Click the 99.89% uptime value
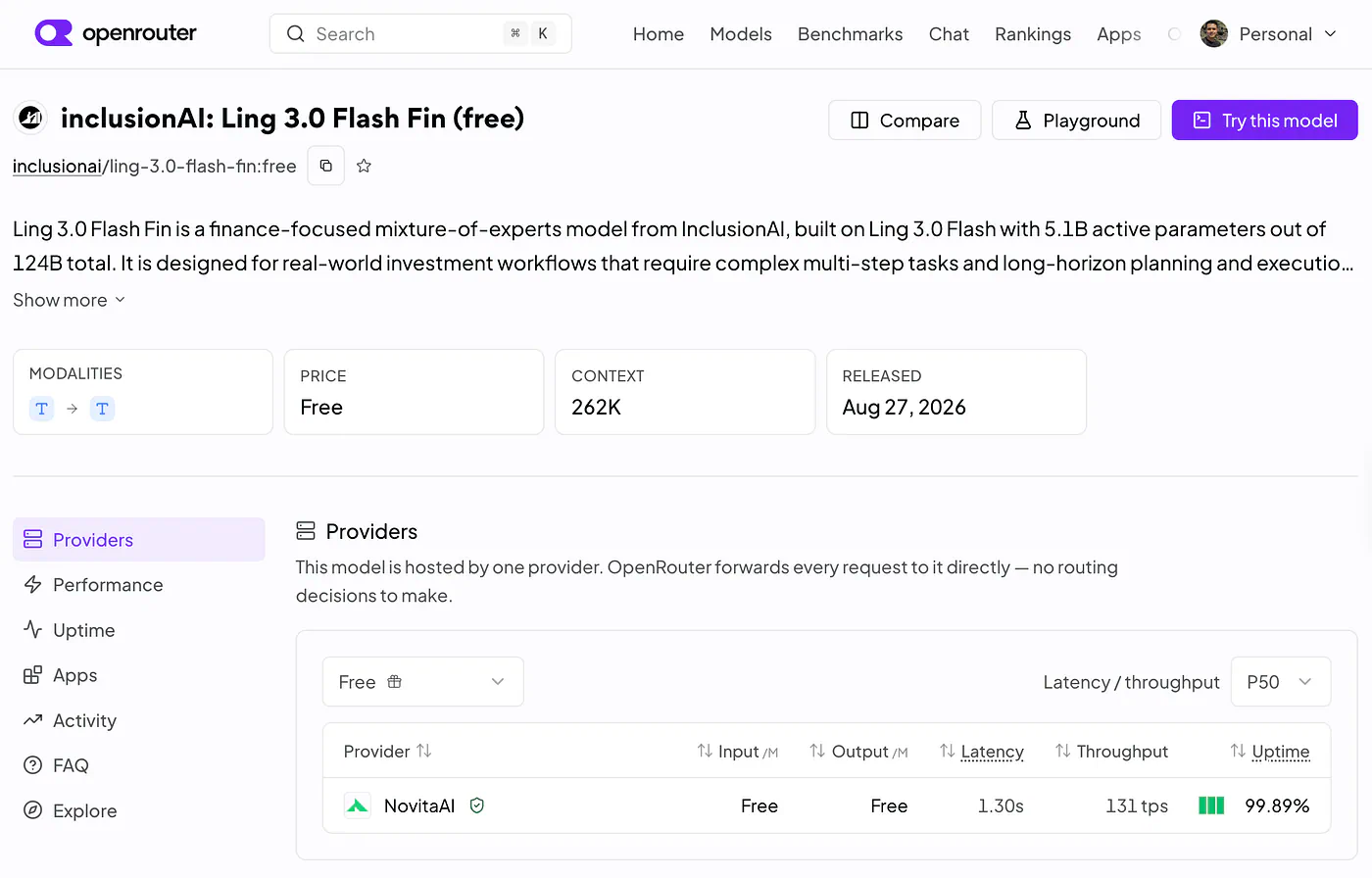The height and width of the screenshot is (878, 1372). [x=1277, y=805]
